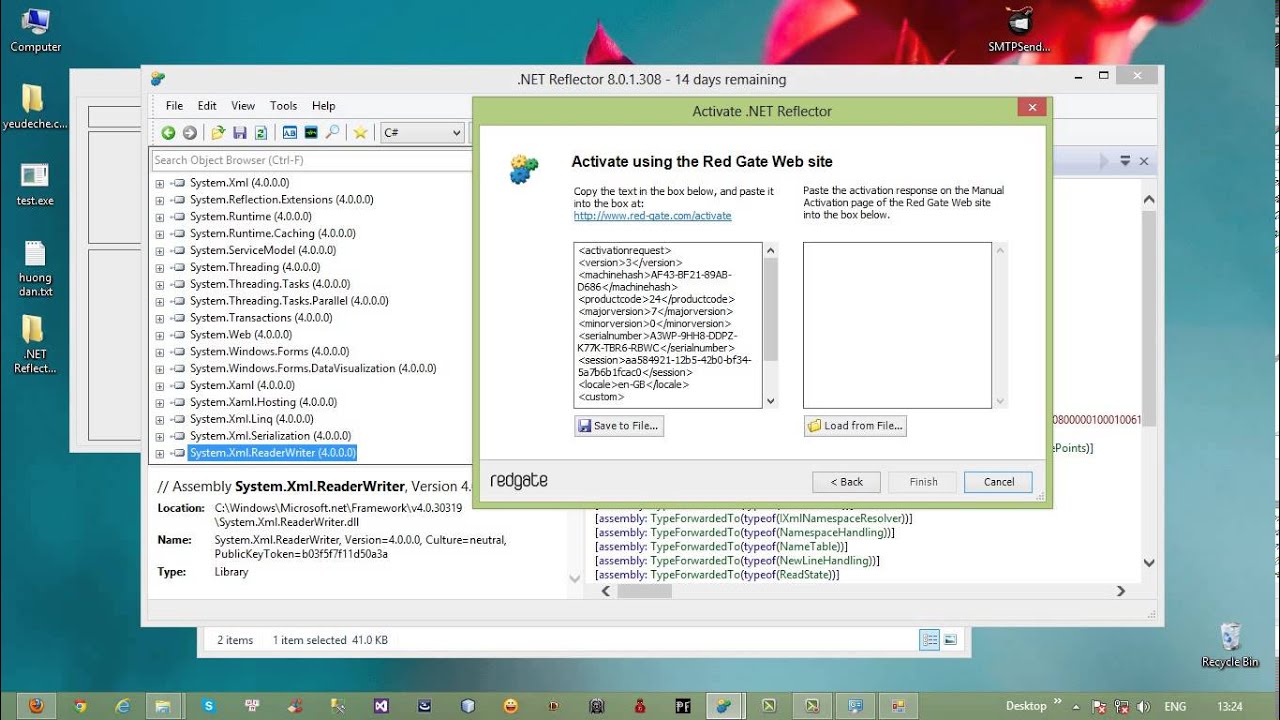Image resolution: width=1280 pixels, height=720 pixels.
Task: Switch Explorer window to details view icon
Action: coord(929,640)
